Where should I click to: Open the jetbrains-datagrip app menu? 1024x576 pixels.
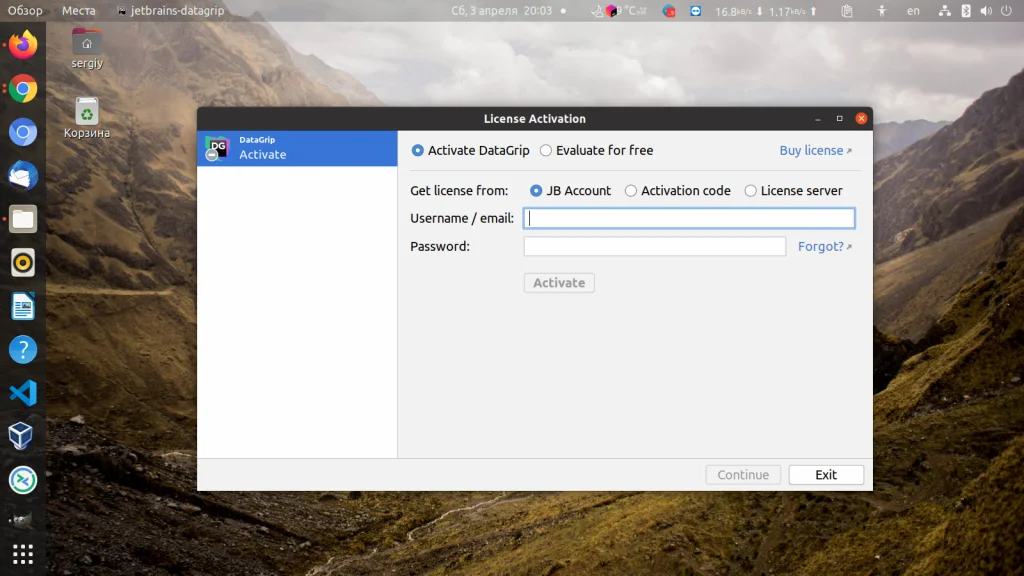[x=170, y=11]
